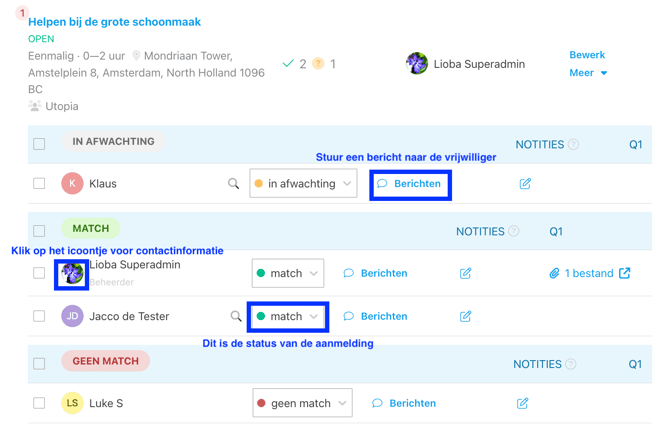Open Berichten for Klaus
Image resolution: width=670 pixels, height=428 pixels.
pyautogui.click(x=410, y=184)
